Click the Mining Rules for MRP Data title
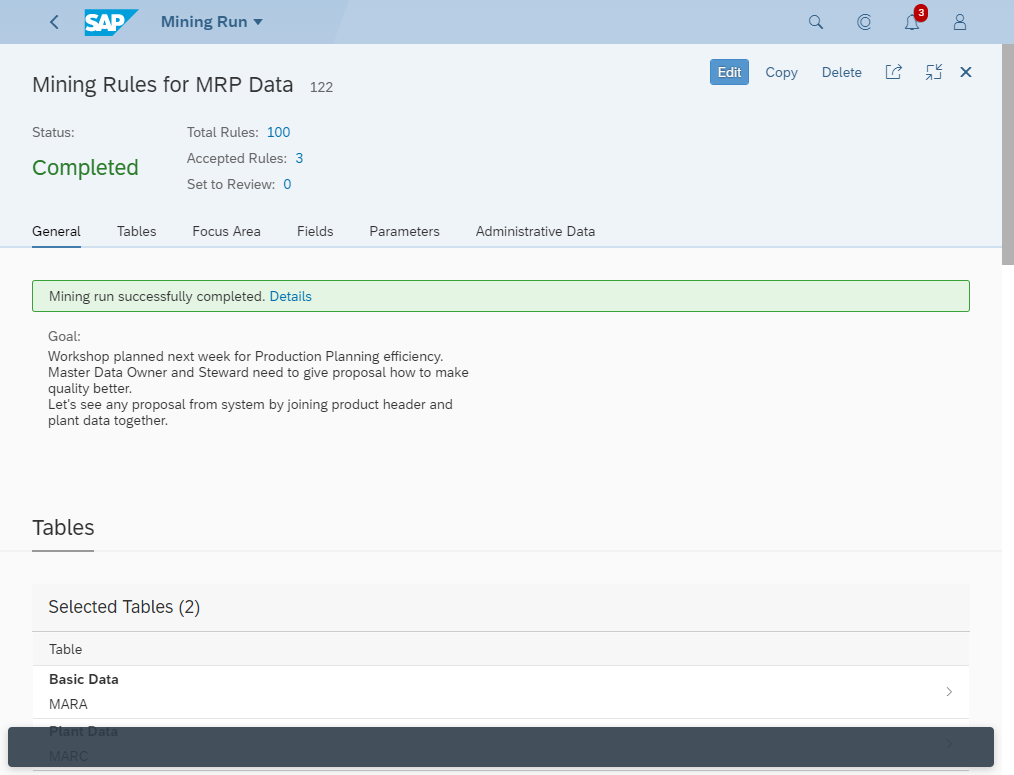This screenshot has width=1014, height=775. pyautogui.click(x=163, y=85)
